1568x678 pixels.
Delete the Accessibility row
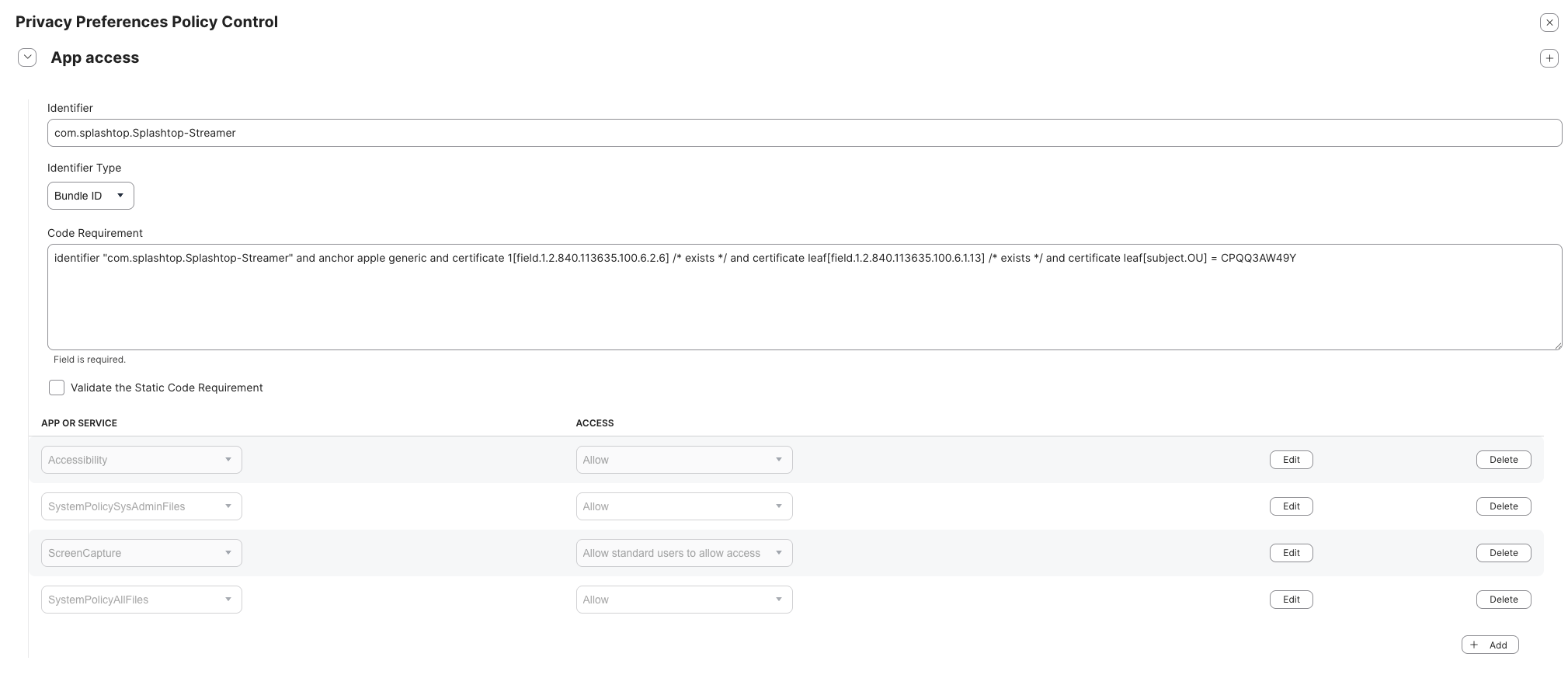tap(1503, 460)
